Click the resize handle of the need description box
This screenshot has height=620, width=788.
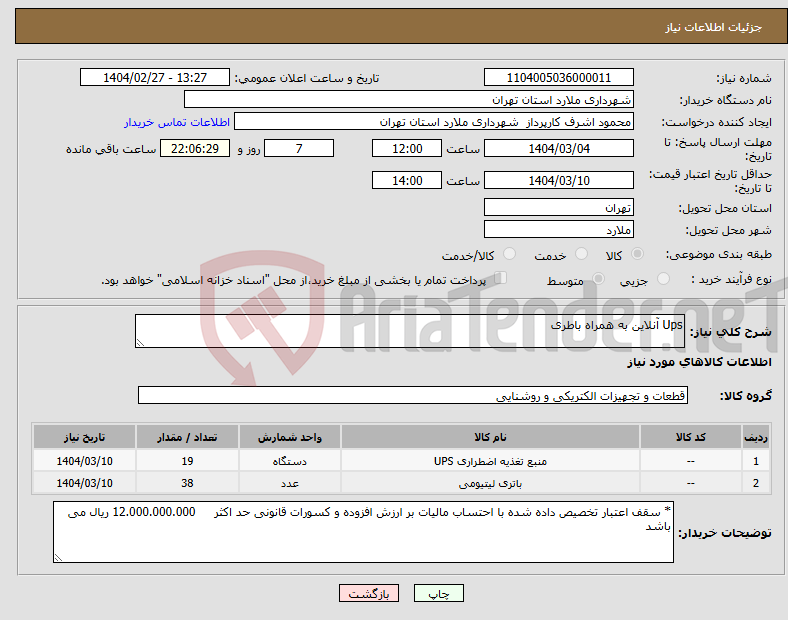tap(140, 343)
